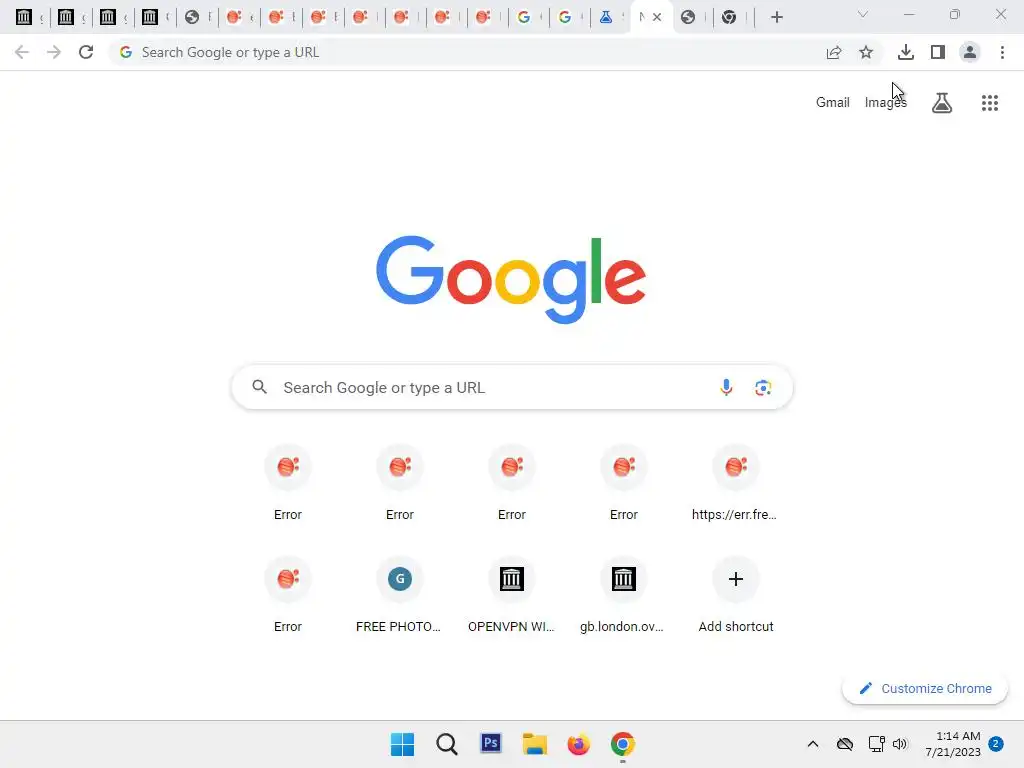This screenshot has width=1024, height=768.
Task: Bookmark this tab with the star icon
Action: pos(866,52)
